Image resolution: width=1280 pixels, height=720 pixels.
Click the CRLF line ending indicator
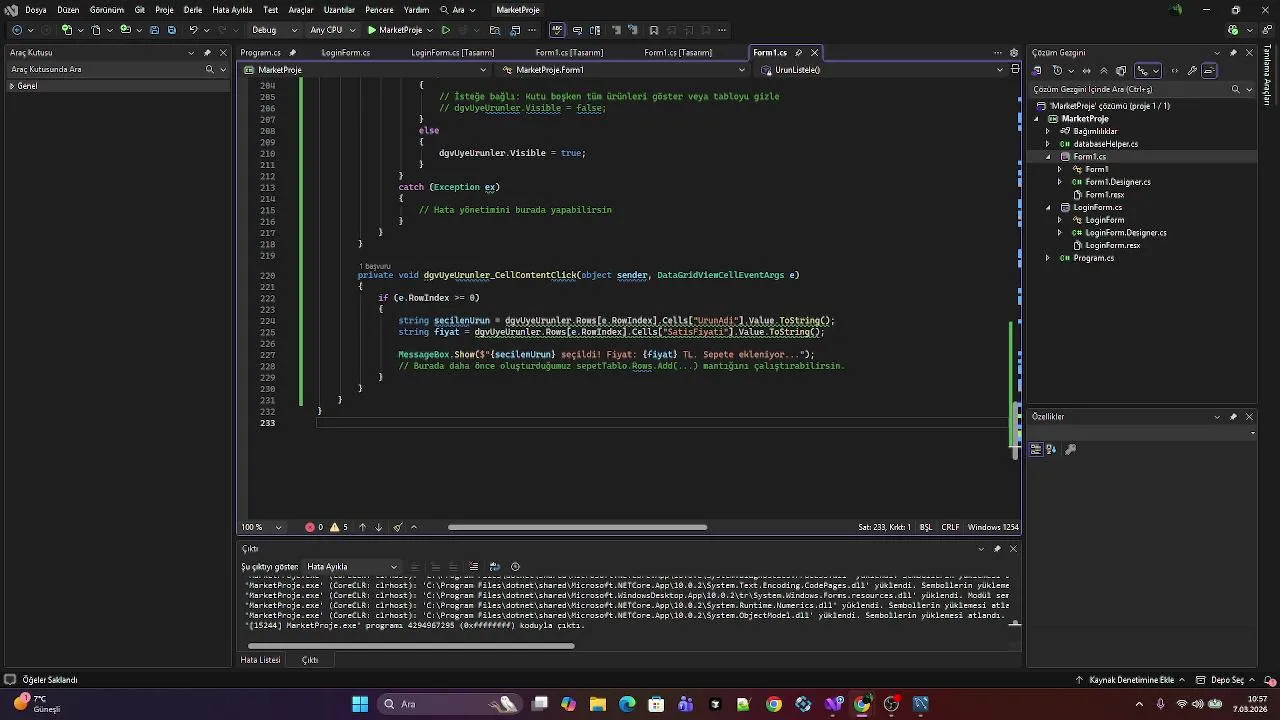coord(950,527)
